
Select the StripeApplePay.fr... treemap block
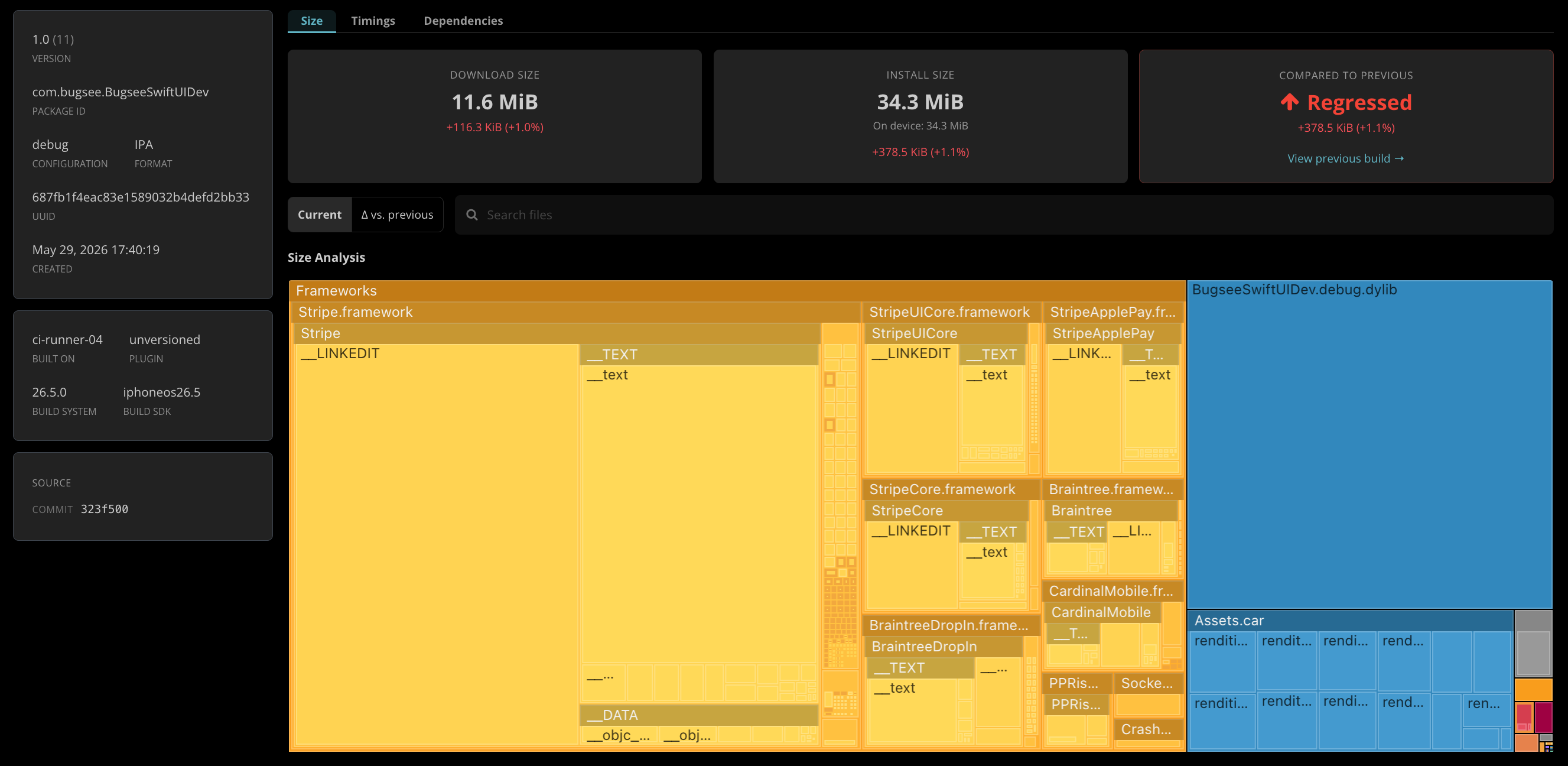coord(1113,312)
